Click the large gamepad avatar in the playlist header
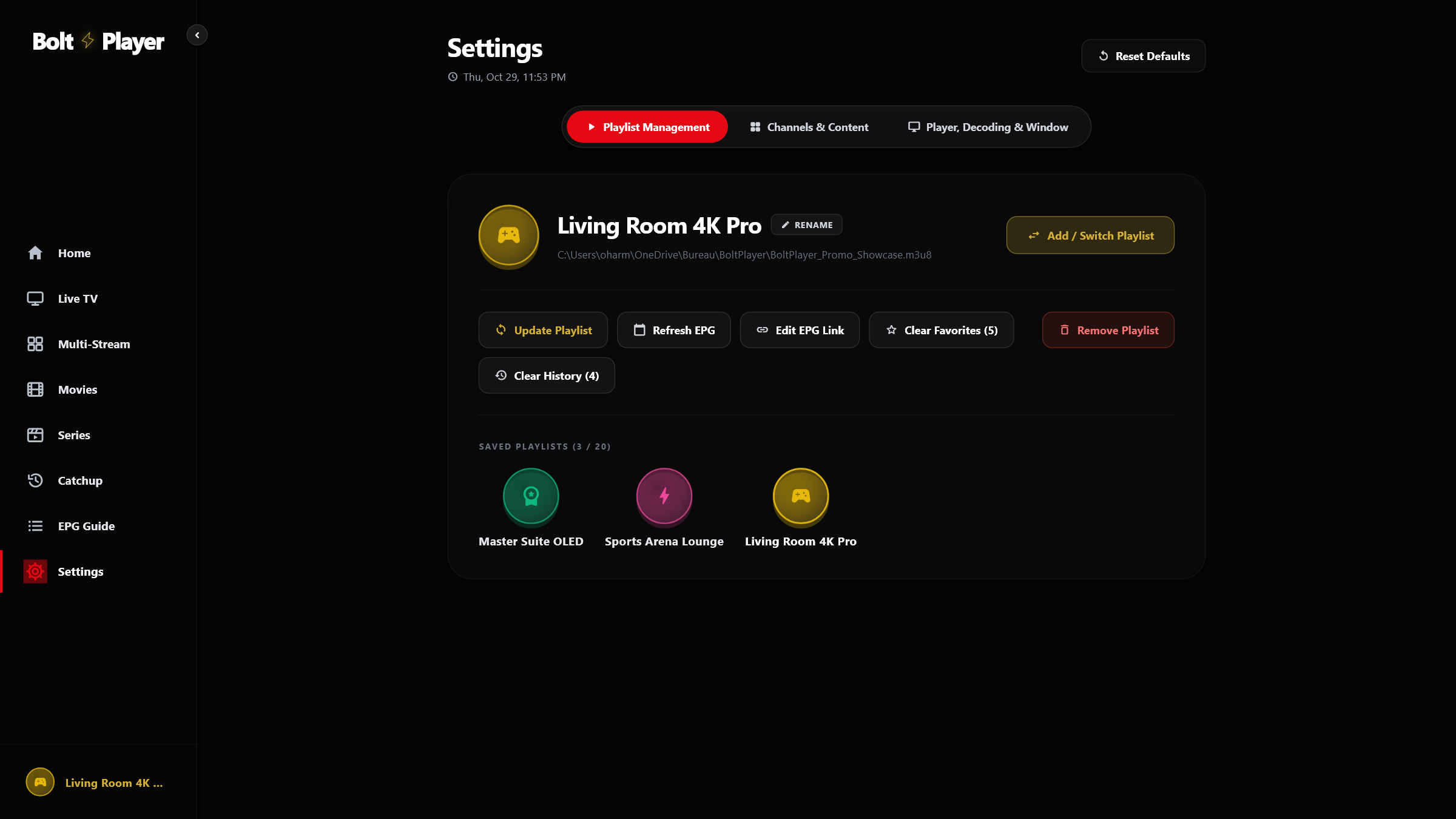1456x819 pixels. pyautogui.click(x=509, y=235)
